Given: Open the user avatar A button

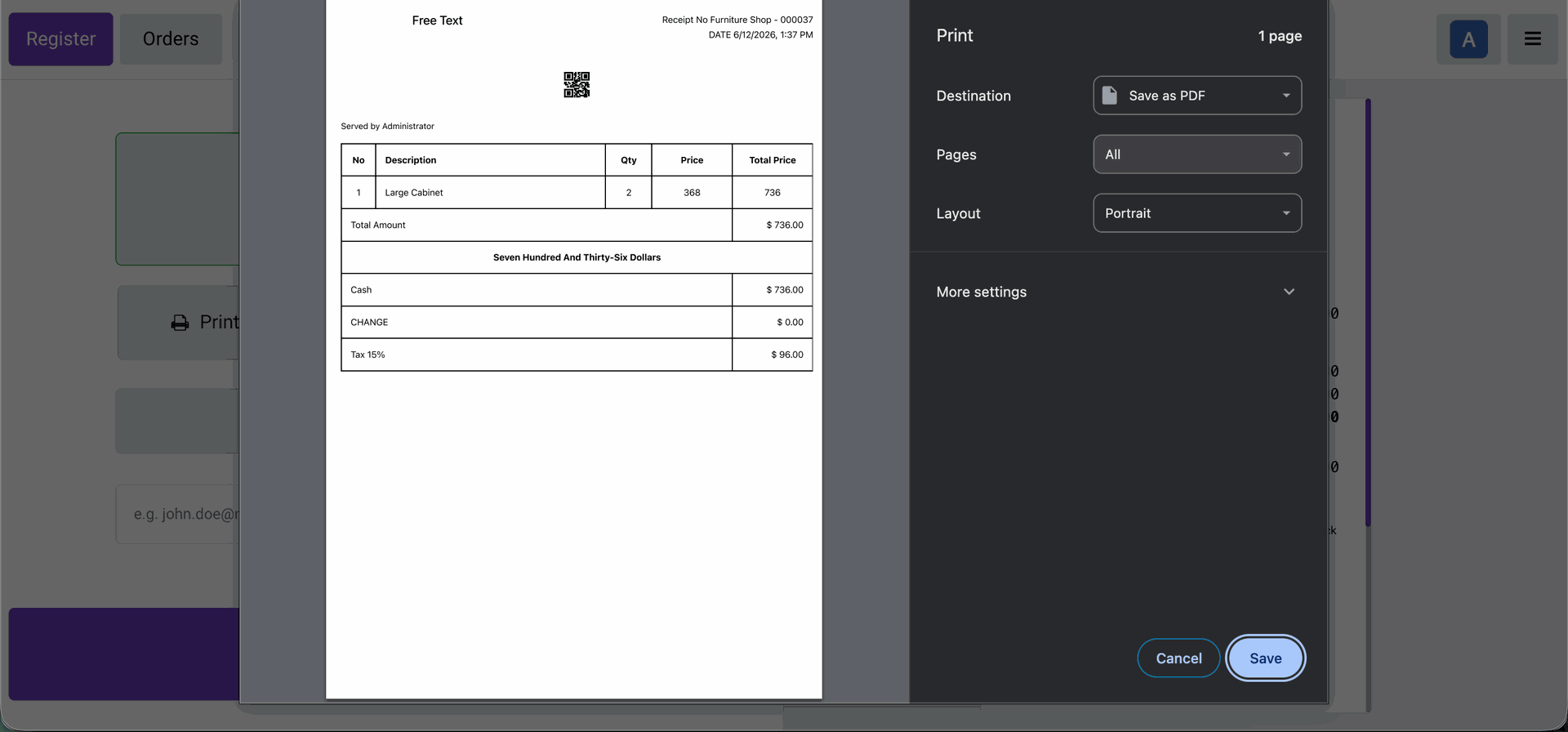Looking at the screenshot, I should point(1468,38).
